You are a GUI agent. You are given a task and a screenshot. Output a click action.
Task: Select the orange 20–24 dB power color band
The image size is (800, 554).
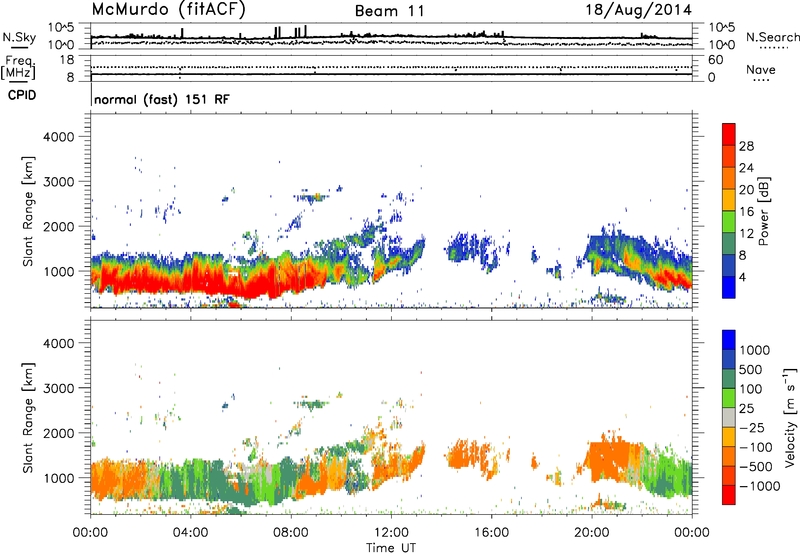729,178
